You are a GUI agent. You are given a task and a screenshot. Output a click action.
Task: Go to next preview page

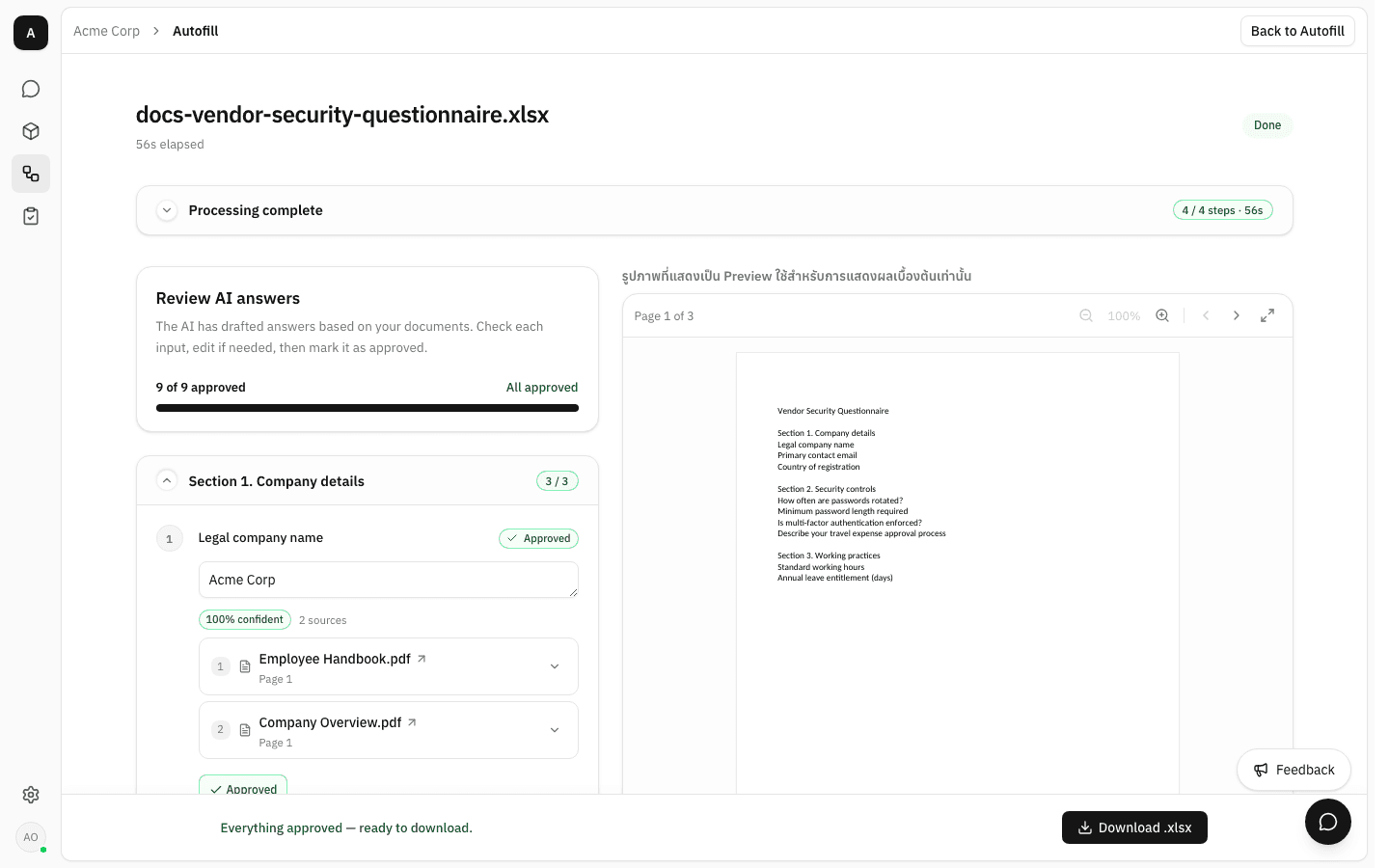tap(1237, 315)
